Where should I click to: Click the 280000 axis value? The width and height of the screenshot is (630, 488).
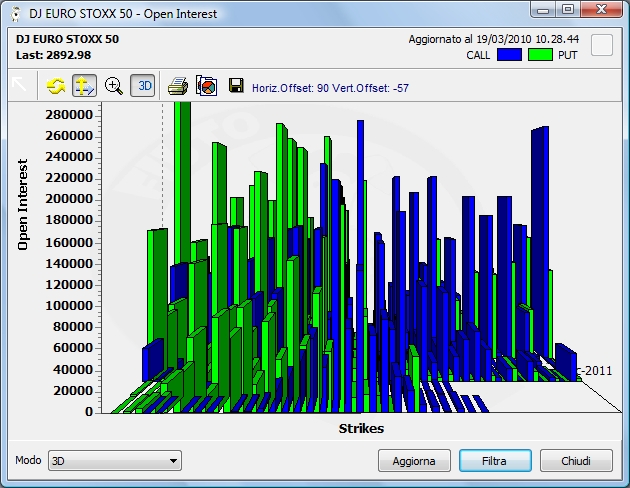[x=69, y=115]
